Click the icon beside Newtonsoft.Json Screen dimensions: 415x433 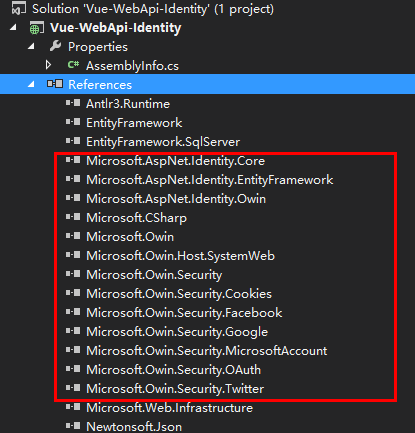click(73, 426)
